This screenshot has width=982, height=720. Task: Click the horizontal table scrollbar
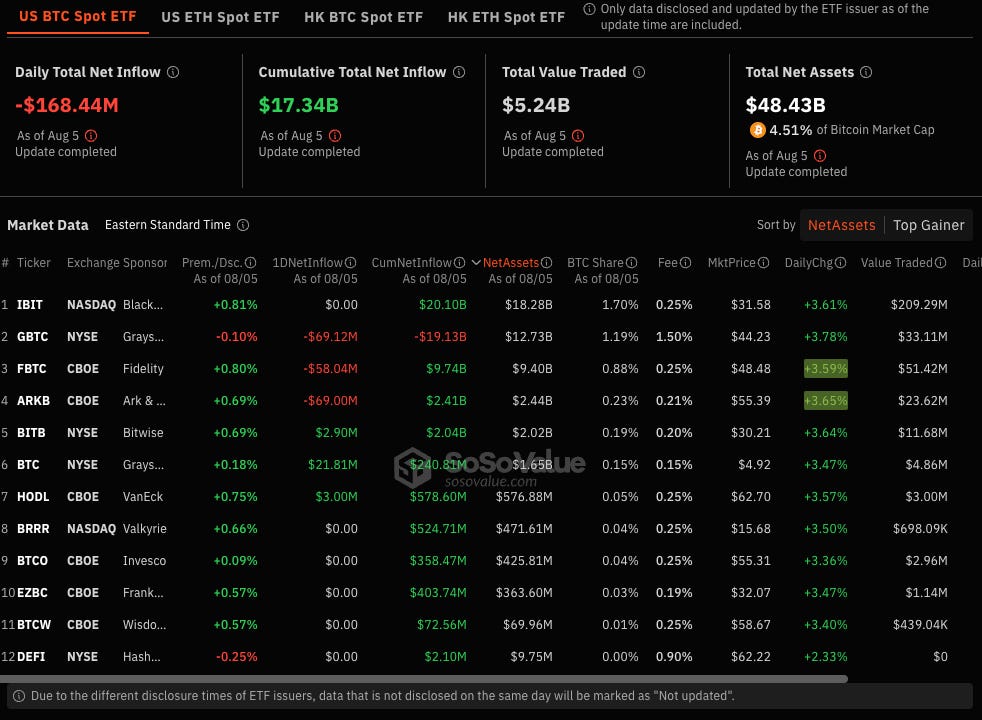424,679
